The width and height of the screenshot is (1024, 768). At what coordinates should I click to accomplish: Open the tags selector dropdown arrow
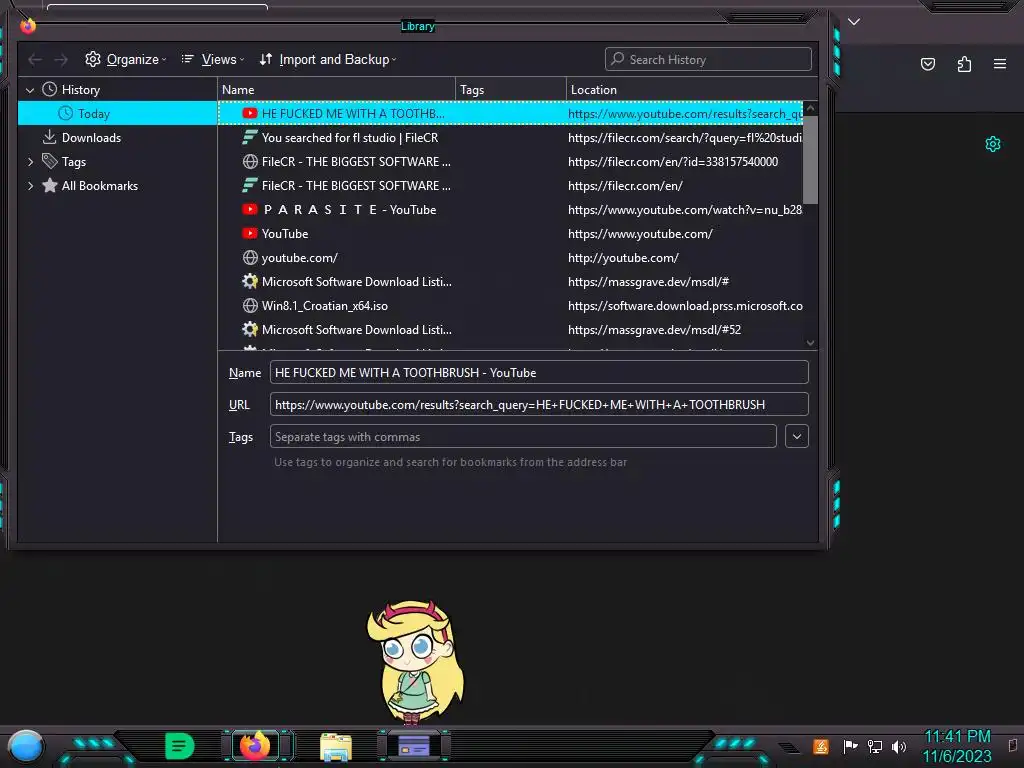coord(797,436)
